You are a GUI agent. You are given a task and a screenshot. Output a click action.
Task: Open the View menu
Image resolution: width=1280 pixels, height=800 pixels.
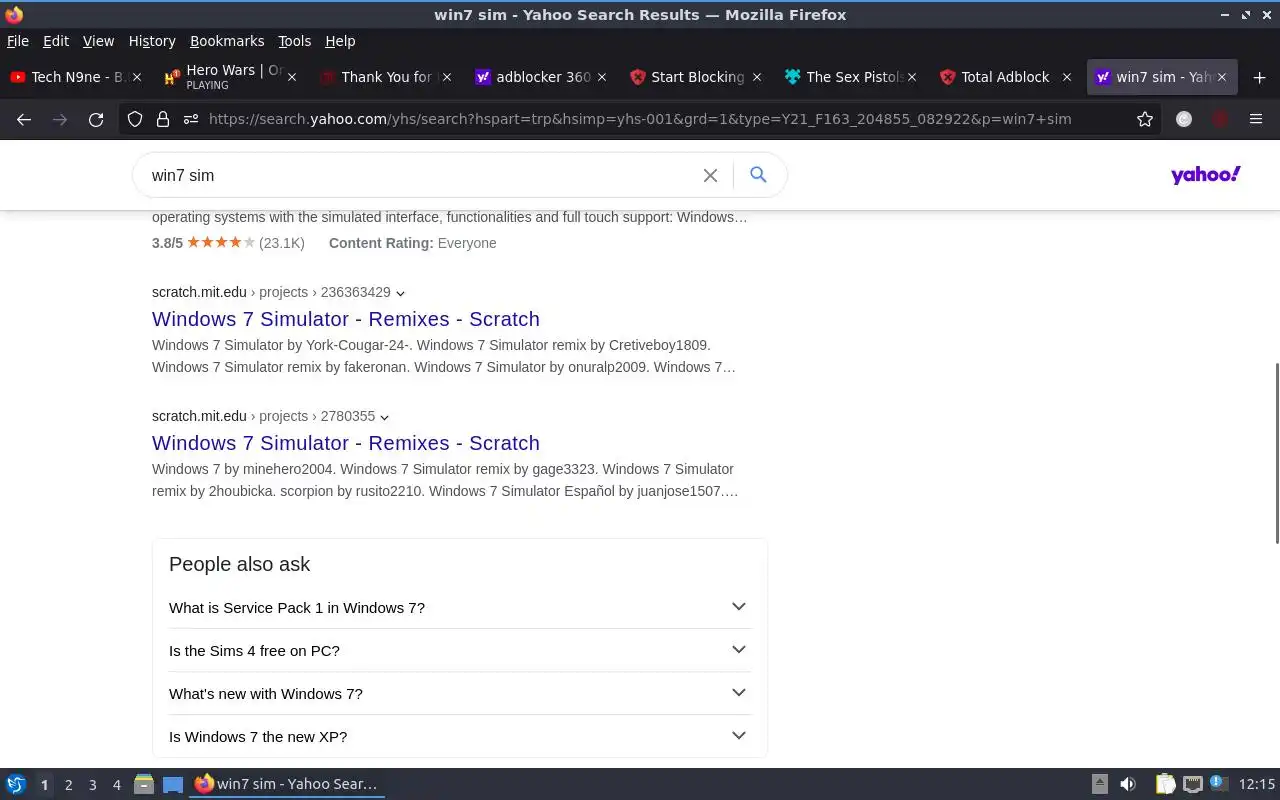[x=98, y=41]
